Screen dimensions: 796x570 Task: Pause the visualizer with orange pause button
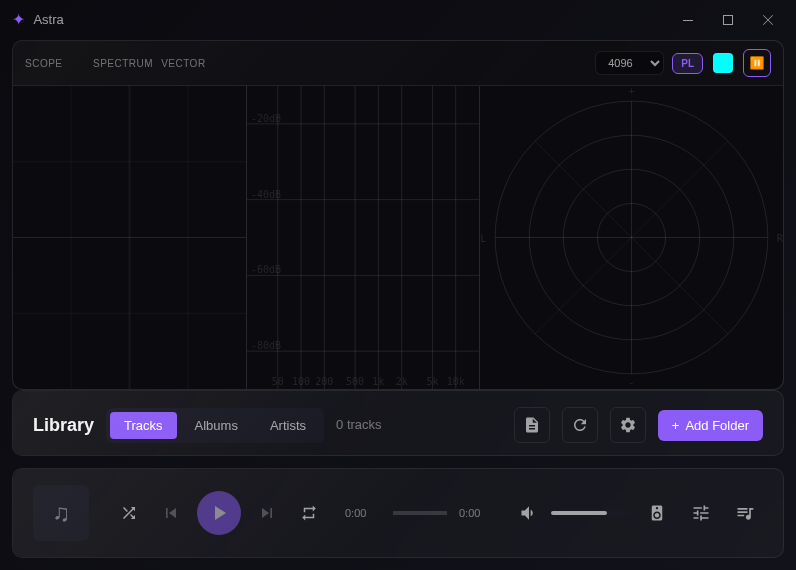756,63
